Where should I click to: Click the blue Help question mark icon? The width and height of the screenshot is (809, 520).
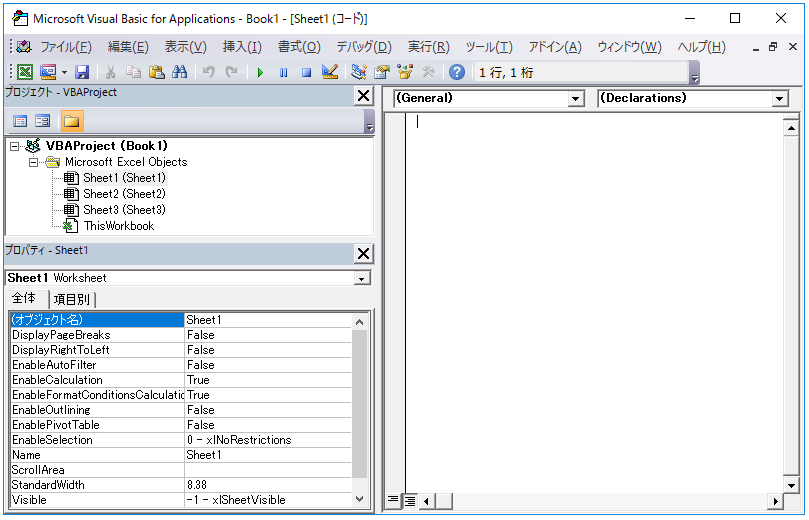coord(457,72)
